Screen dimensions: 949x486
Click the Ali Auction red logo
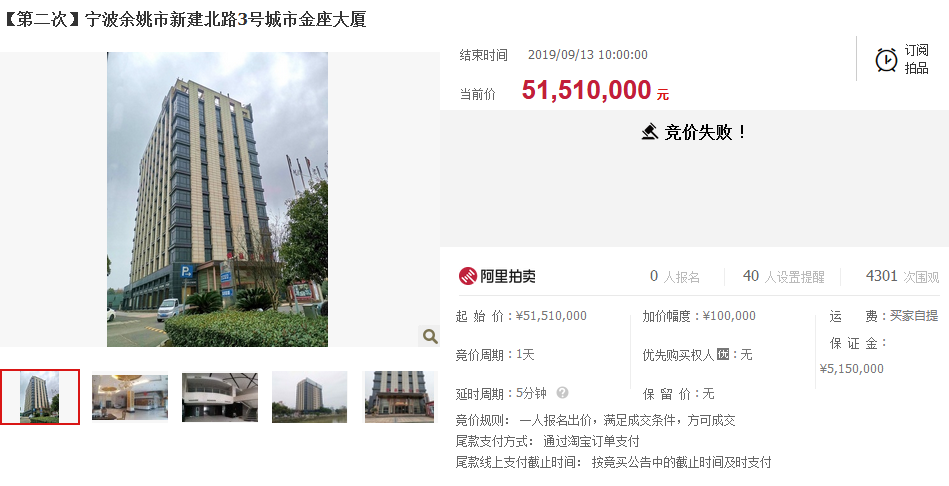click(x=468, y=276)
